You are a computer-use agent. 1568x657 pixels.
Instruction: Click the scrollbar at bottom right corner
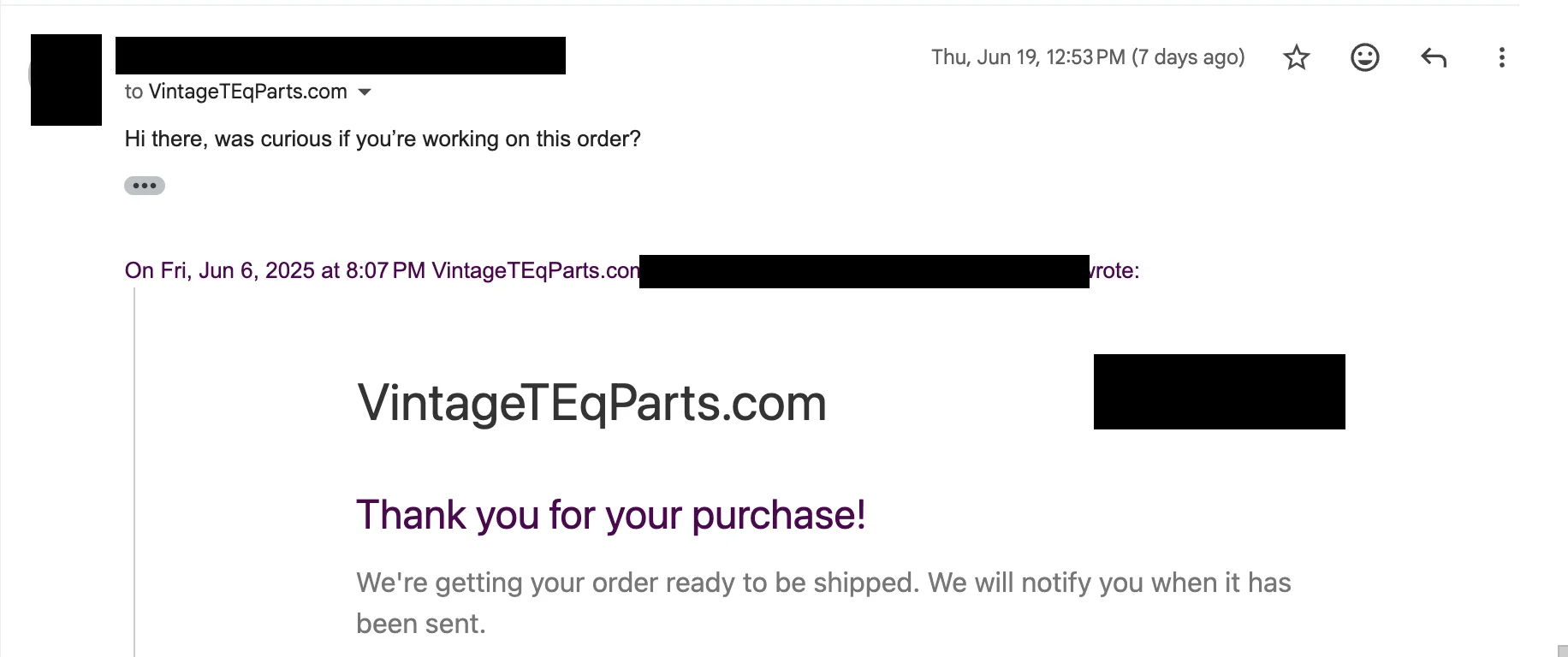pos(1561,650)
